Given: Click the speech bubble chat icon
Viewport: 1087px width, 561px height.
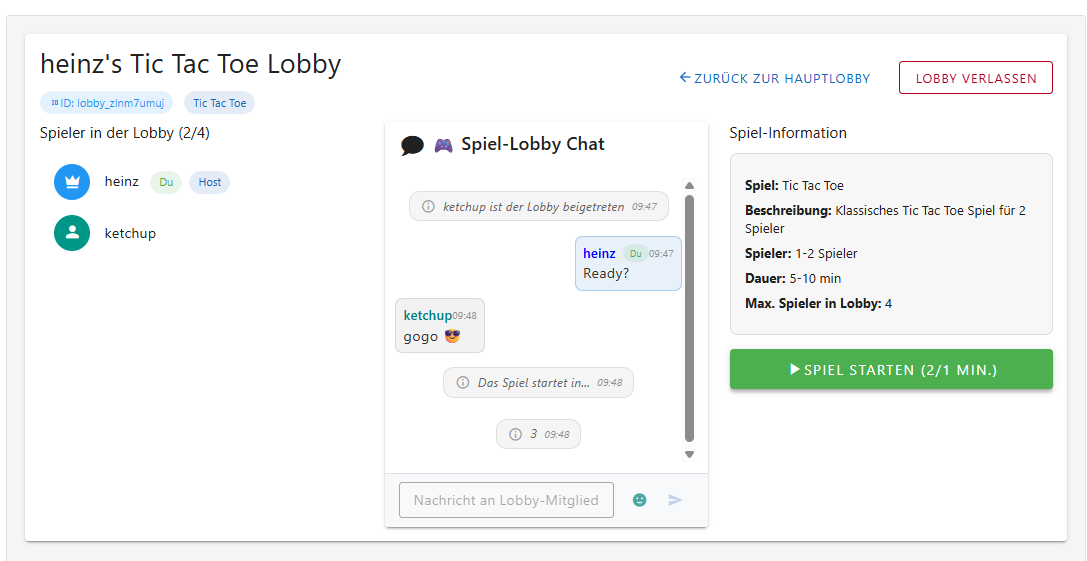Looking at the screenshot, I should 412,145.
